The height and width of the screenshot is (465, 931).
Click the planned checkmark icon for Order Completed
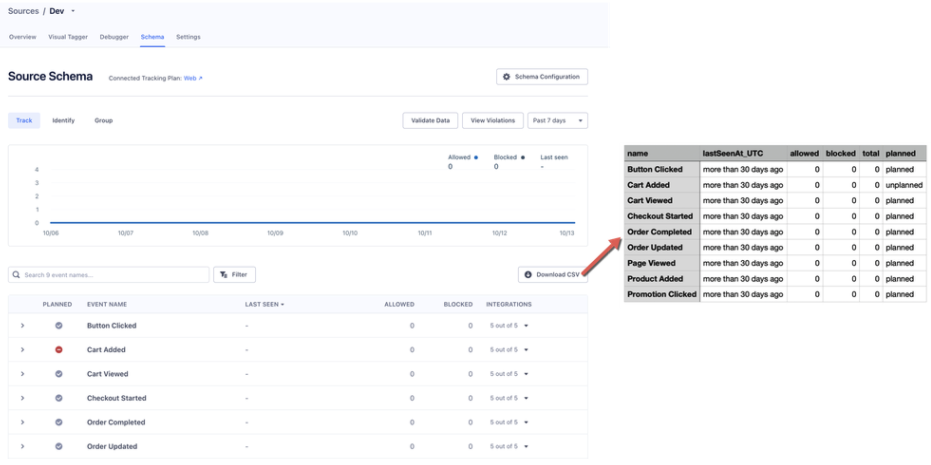pos(59,422)
